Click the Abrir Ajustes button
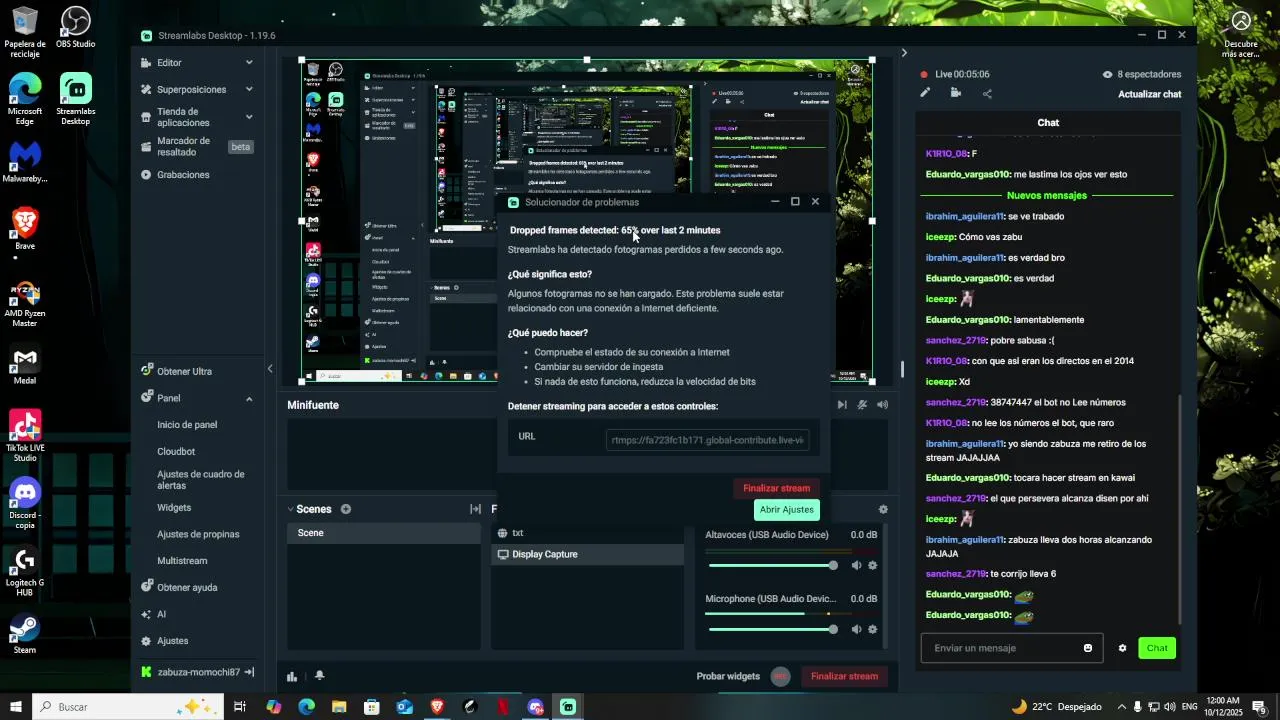Viewport: 1280px width, 720px height. (787, 509)
